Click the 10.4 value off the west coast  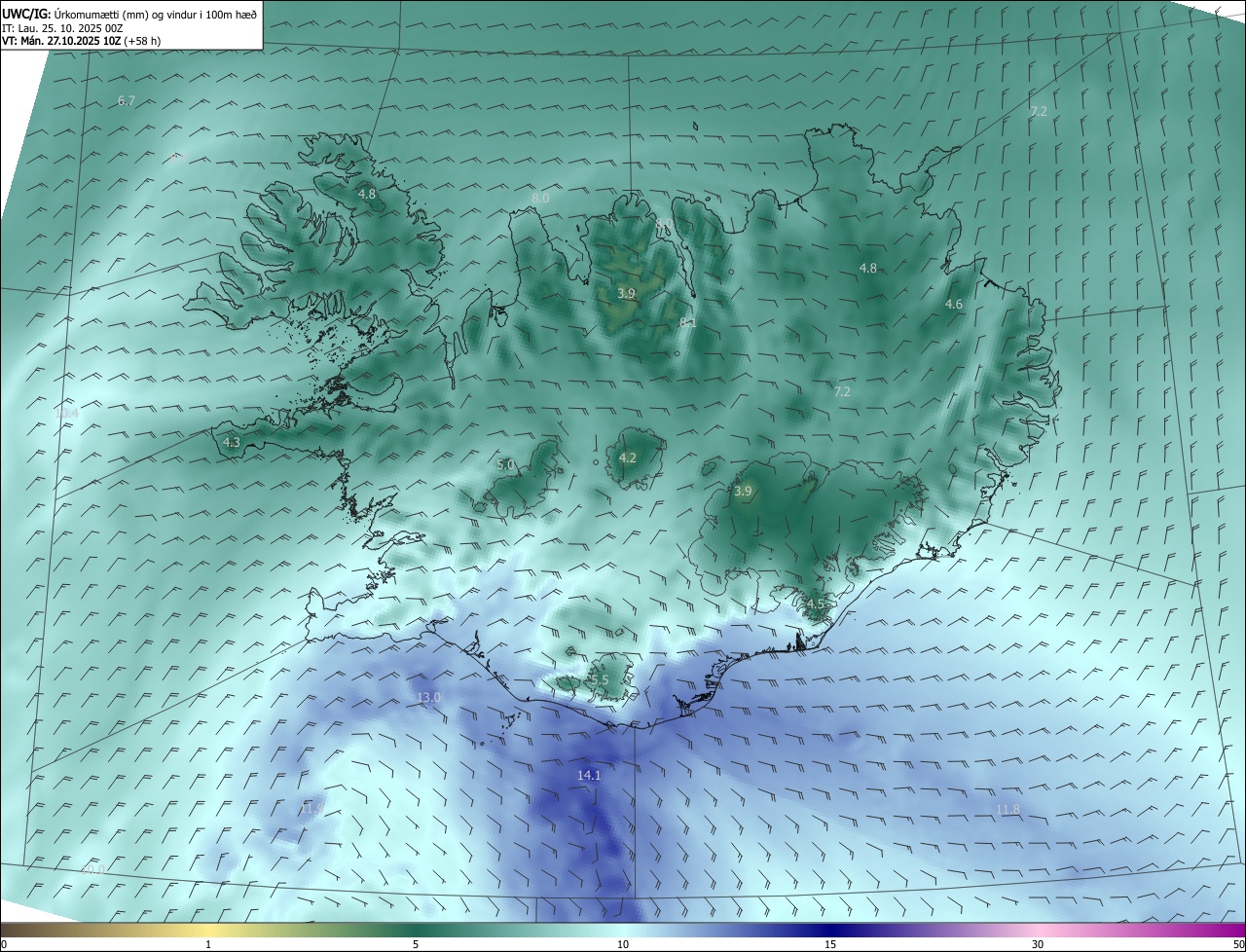(66, 414)
